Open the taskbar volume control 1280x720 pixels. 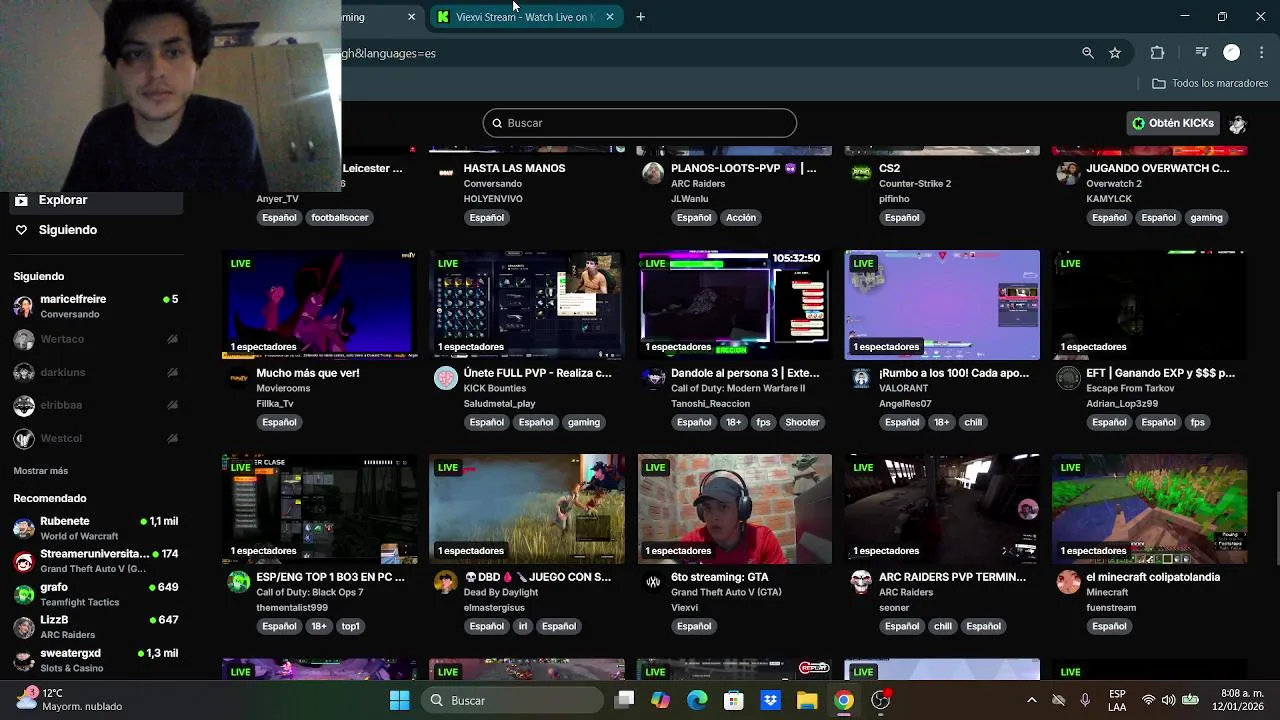pyautogui.click(x=1169, y=700)
